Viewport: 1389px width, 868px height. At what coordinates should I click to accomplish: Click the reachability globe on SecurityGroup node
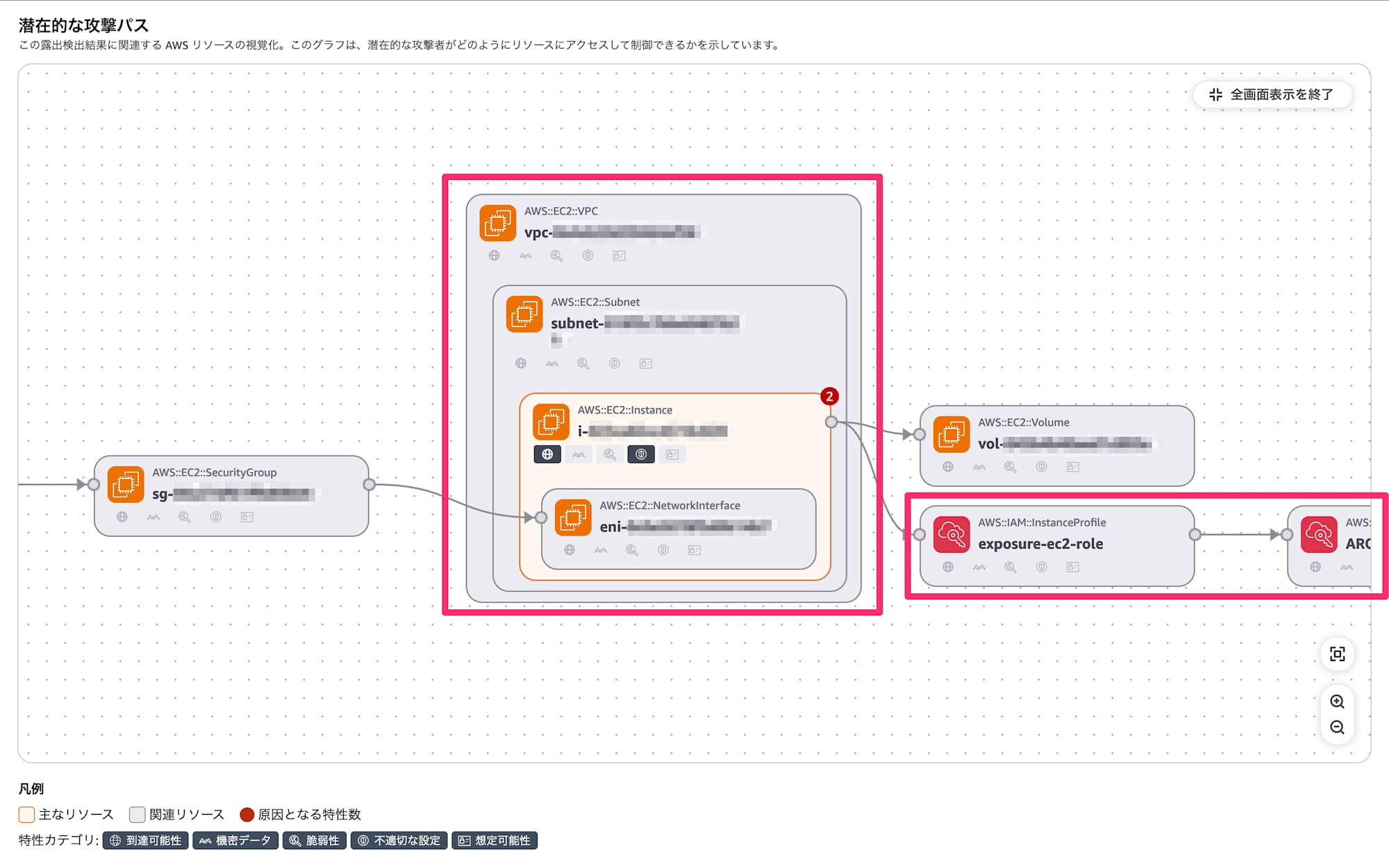122,517
